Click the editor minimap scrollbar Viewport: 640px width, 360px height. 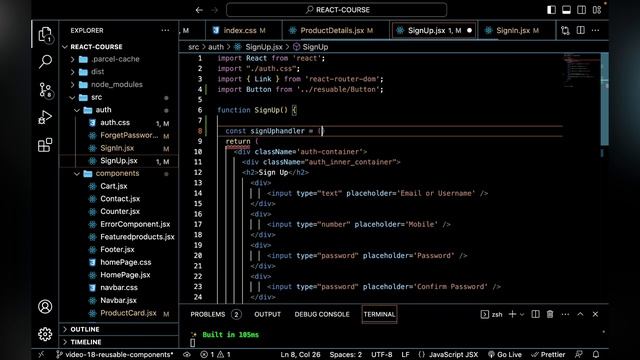click(604, 99)
